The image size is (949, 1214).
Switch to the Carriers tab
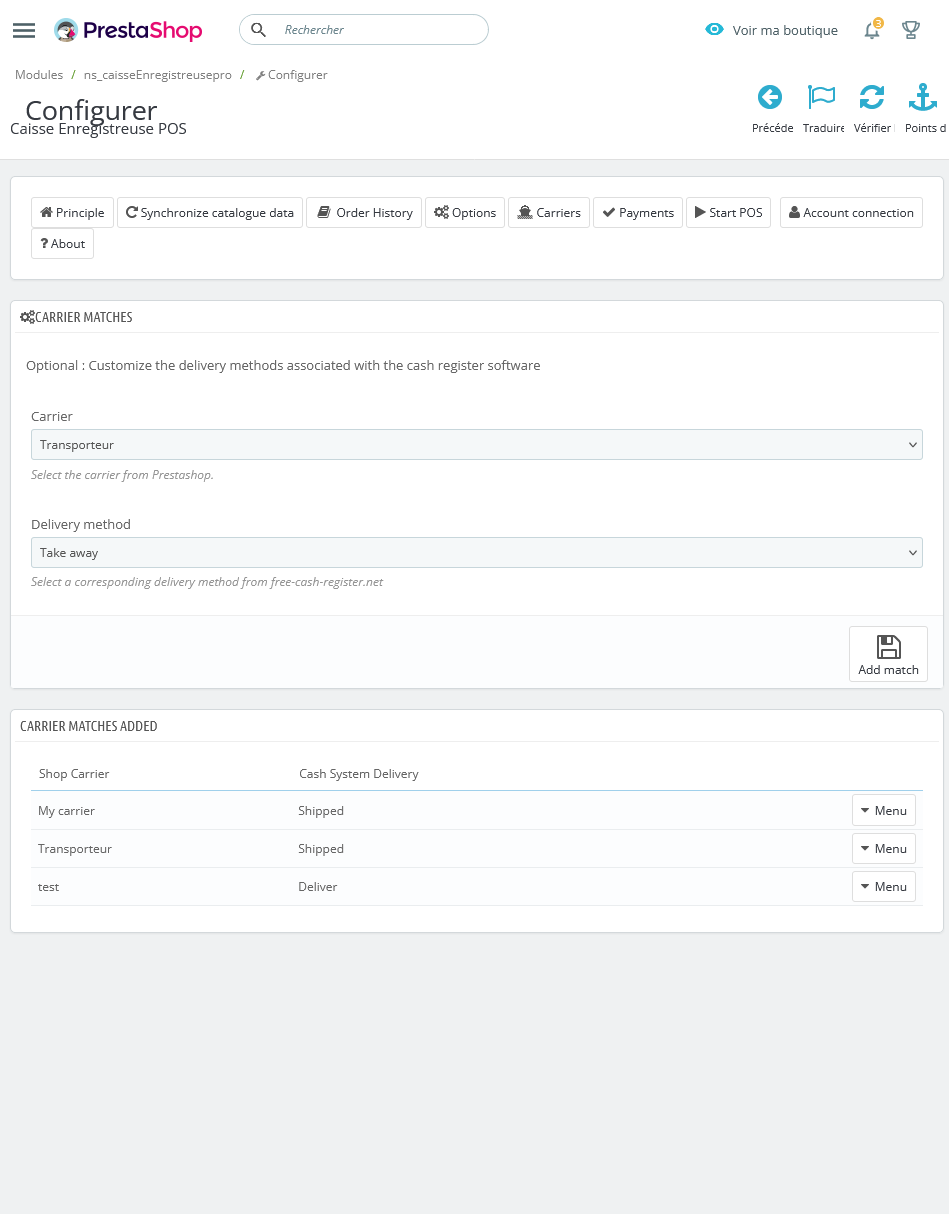548,212
